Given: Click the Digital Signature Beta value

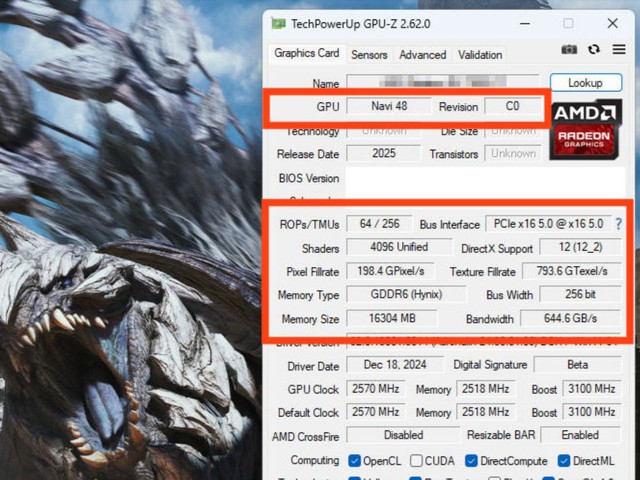Looking at the screenshot, I should [x=578, y=365].
